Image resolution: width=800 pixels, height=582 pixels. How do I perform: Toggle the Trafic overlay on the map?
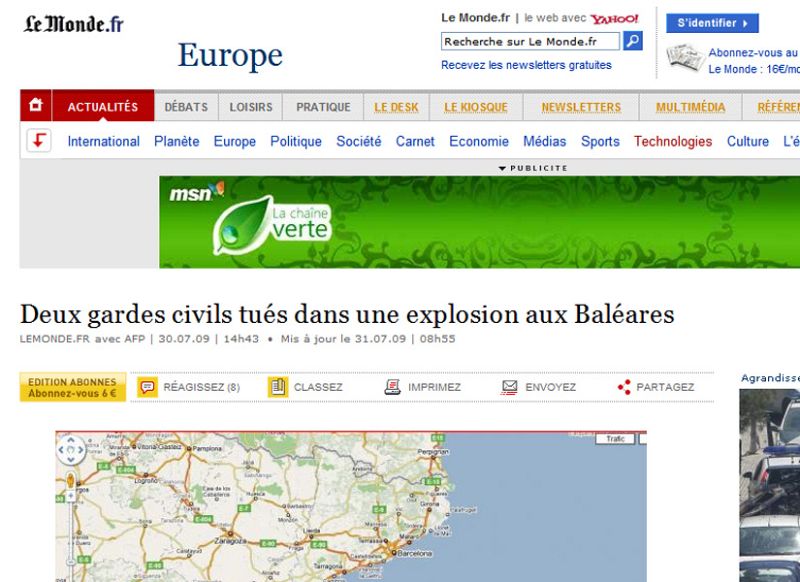click(615, 438)
